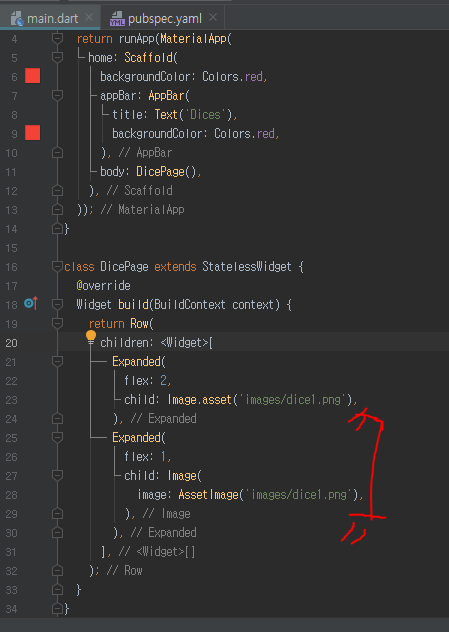Screen dimensions: 449x632
Task: Click the fold end marker at // Row
Action: [58, 570]
